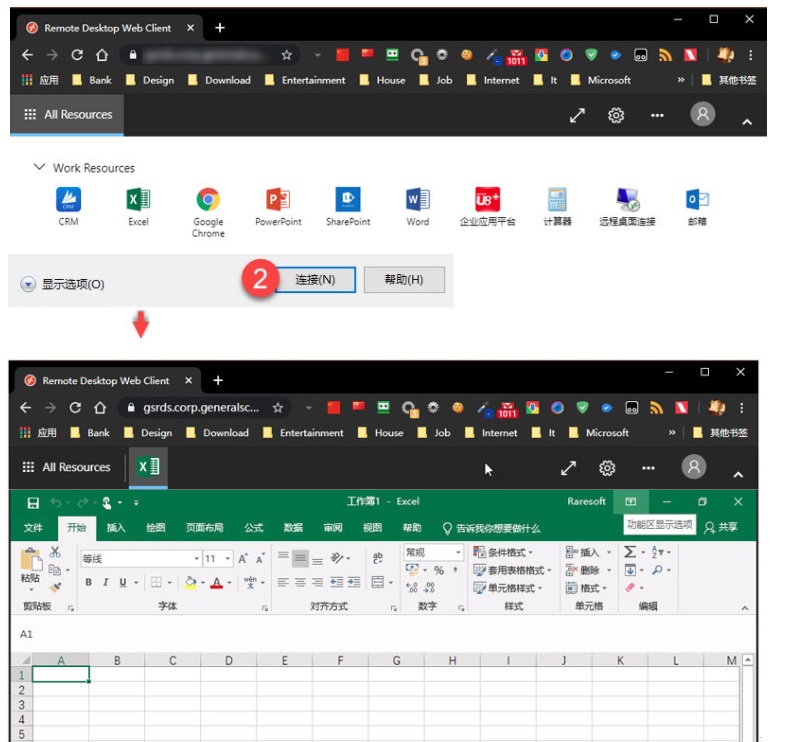
Task: Toggle bold formatting in Excel ribbon
Action: click(x=88, y=583)
